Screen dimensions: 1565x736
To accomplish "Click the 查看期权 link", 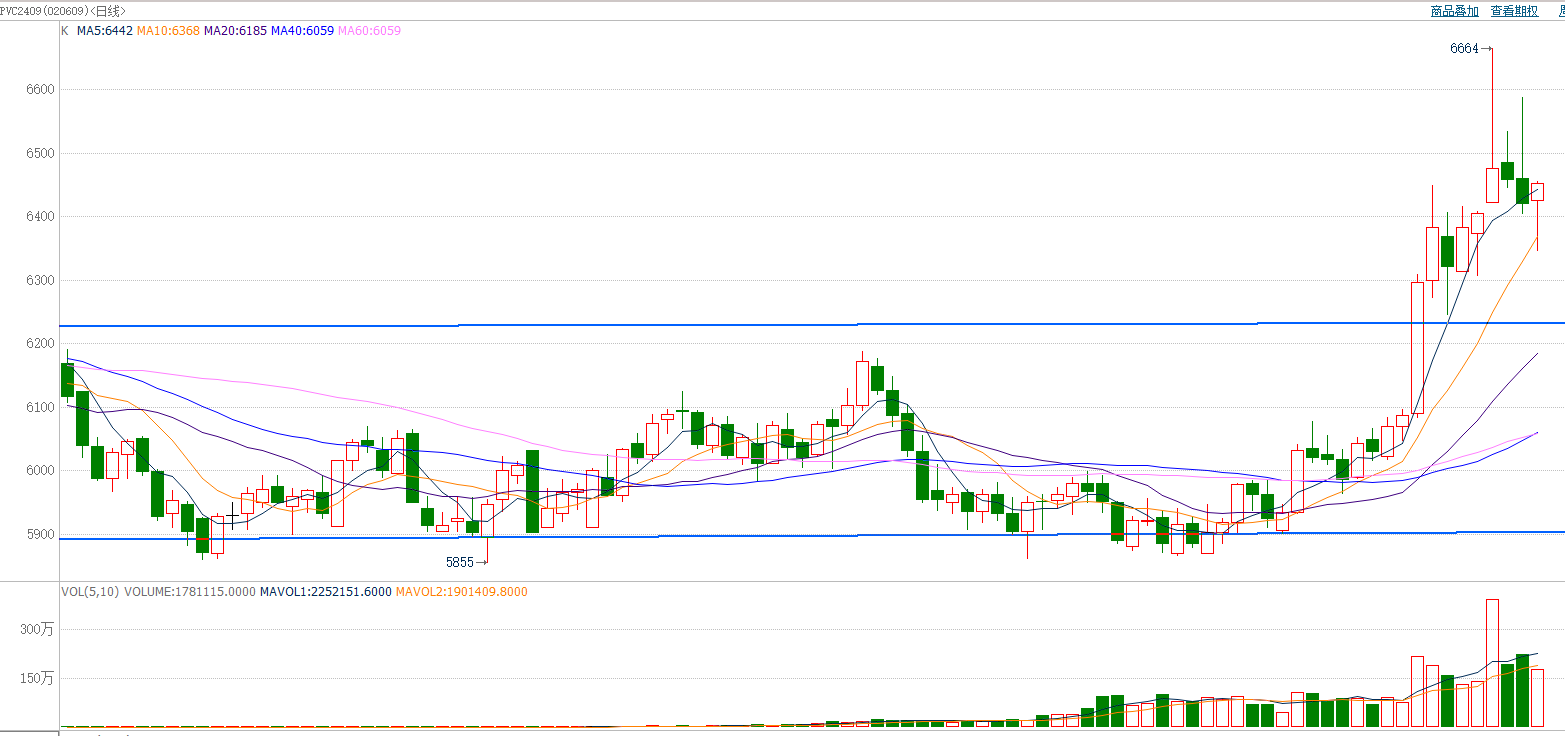I will pos(1514,11).
